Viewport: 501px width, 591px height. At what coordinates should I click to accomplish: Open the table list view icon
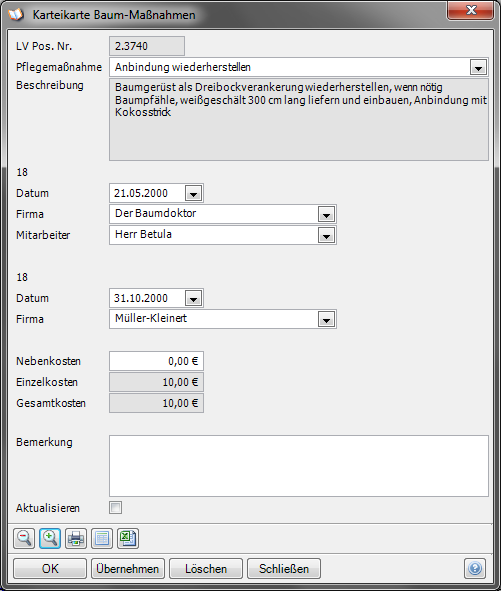click(102, 538)
